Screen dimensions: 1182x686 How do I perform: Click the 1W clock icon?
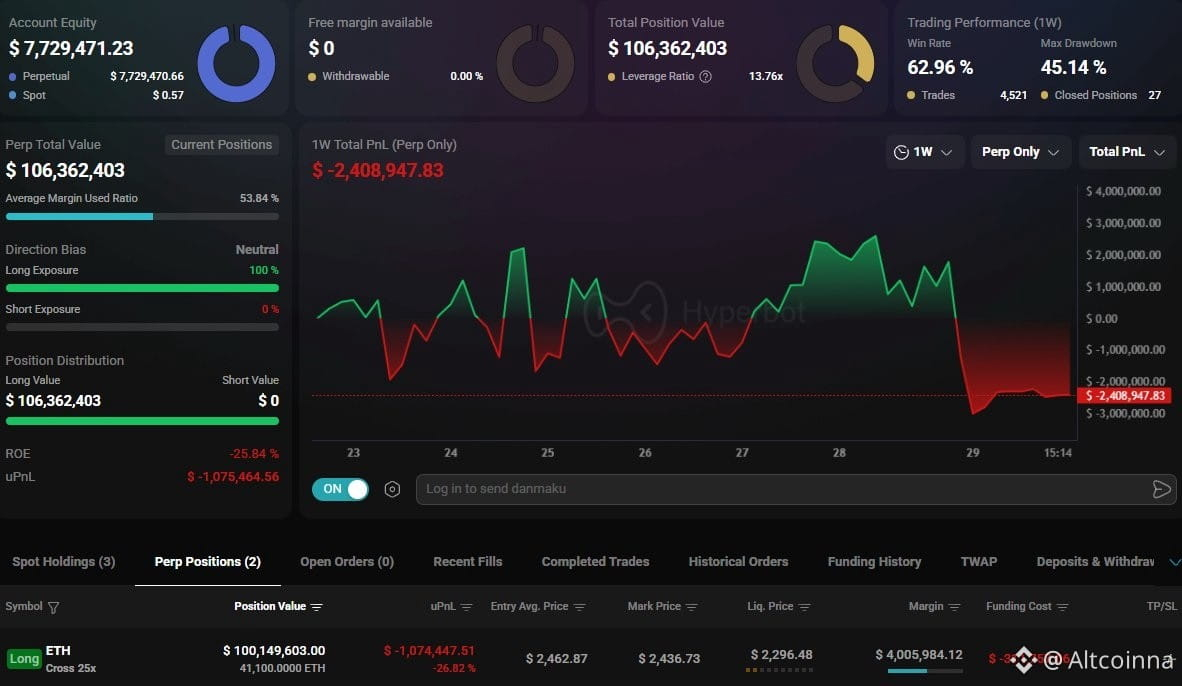click(901, 152)
